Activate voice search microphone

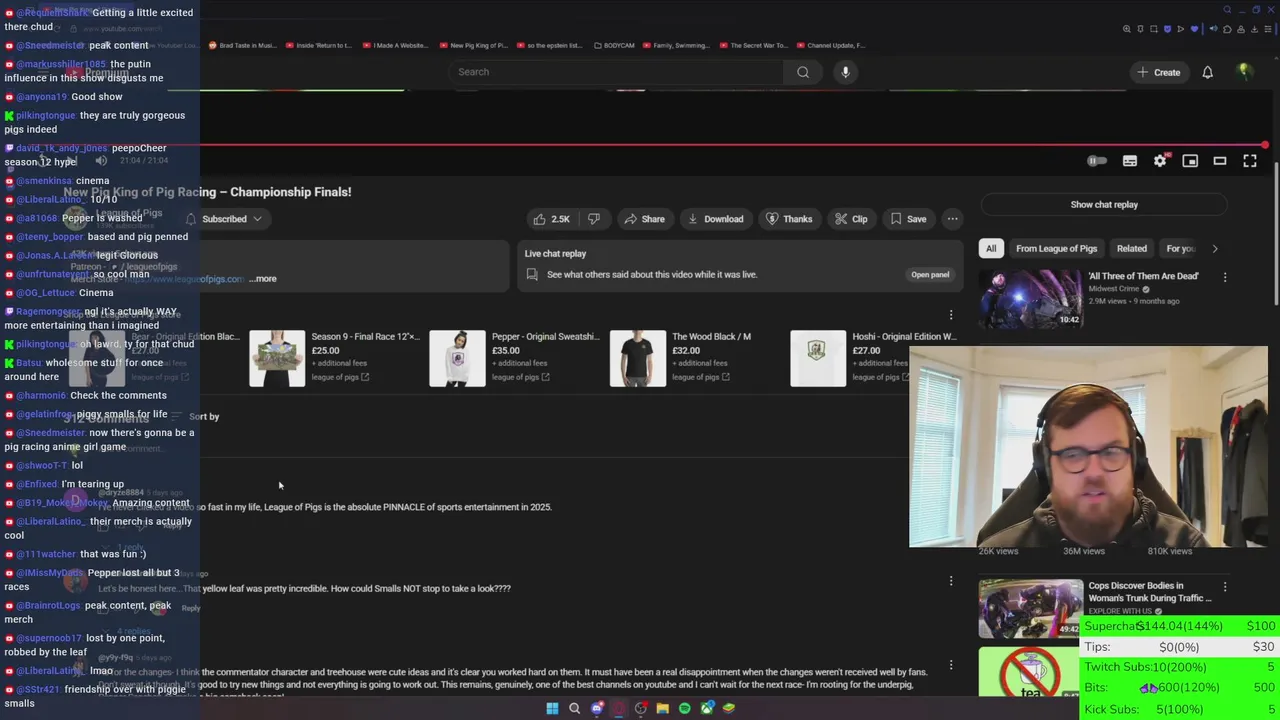coord(845,72)
